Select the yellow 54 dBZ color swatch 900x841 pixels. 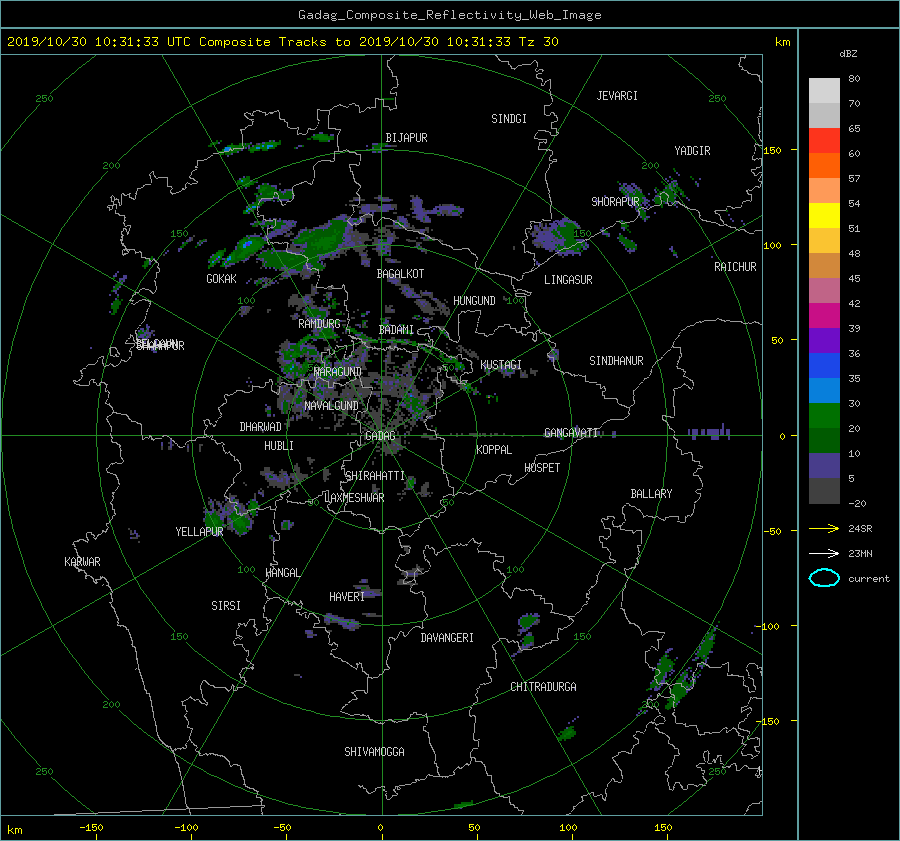824,215
